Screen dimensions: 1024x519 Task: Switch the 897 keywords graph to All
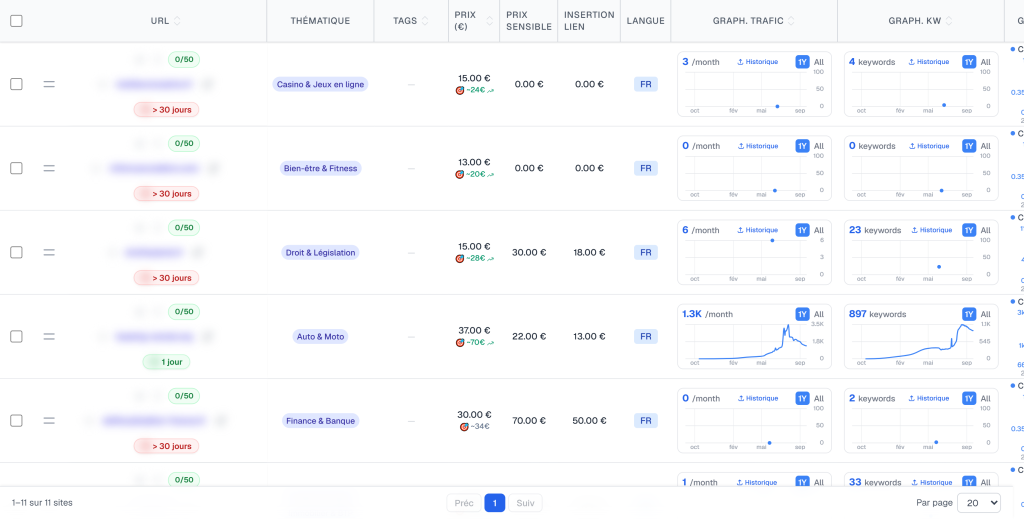point(985,315)
